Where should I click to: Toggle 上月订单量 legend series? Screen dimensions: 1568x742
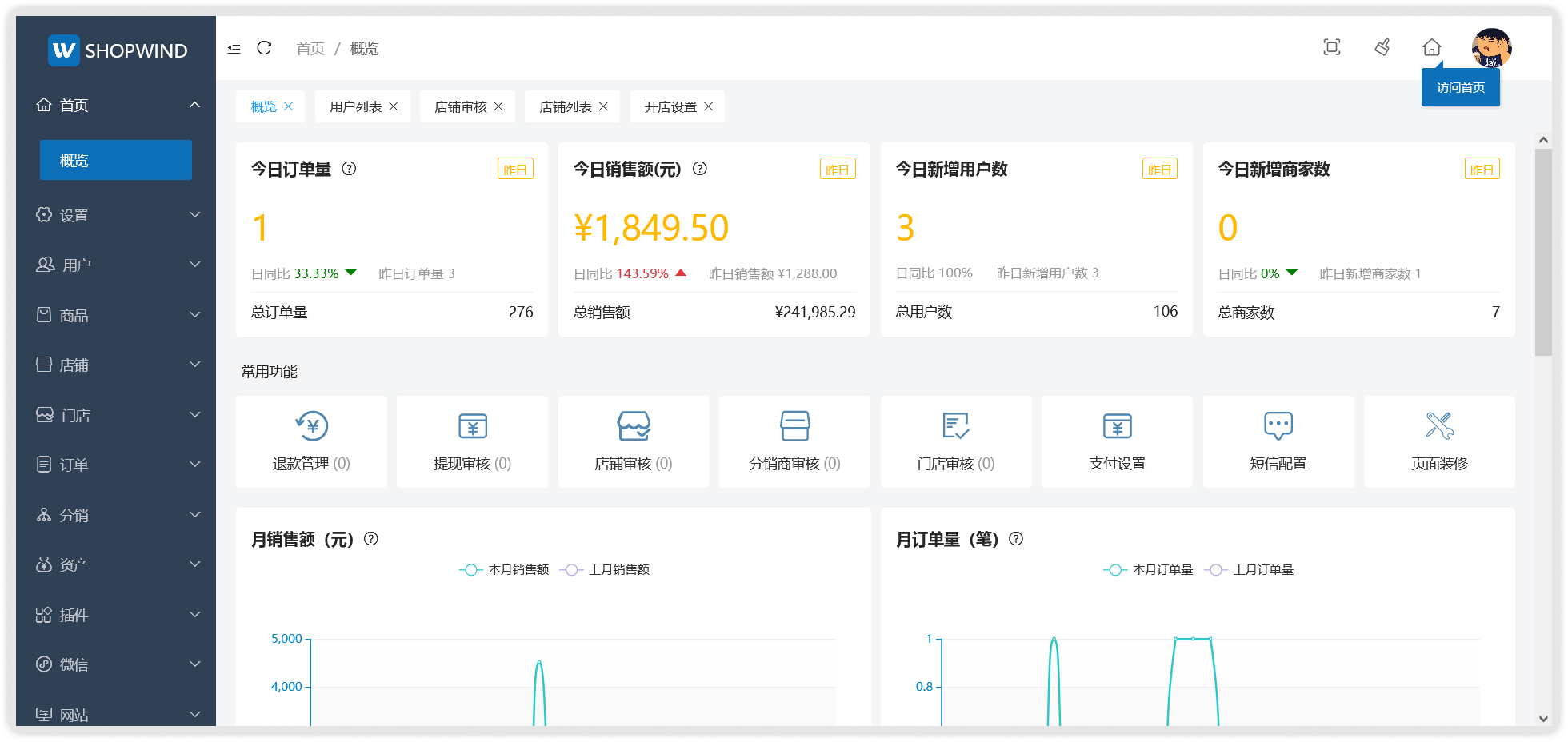pos(1249,569)
